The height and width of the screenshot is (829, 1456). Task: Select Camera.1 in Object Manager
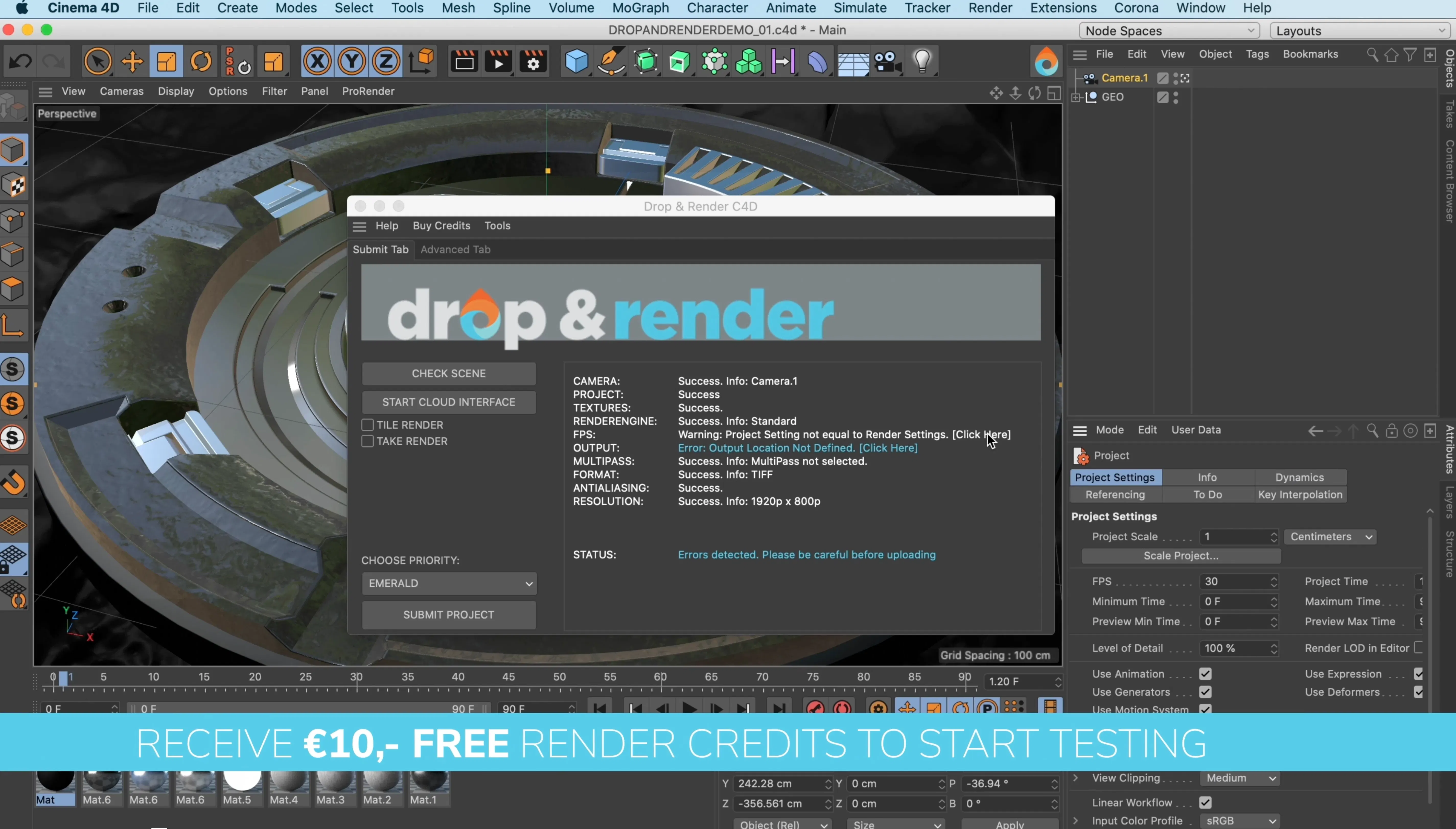click(x=1125, y=78)
